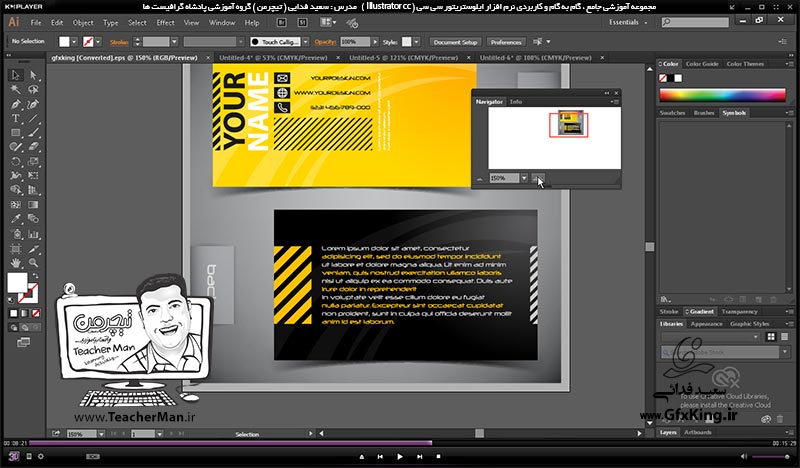The width and height of the screenshot is (800, 468).
Task: Select the Shape Builder tool
Action: [16, 190]
